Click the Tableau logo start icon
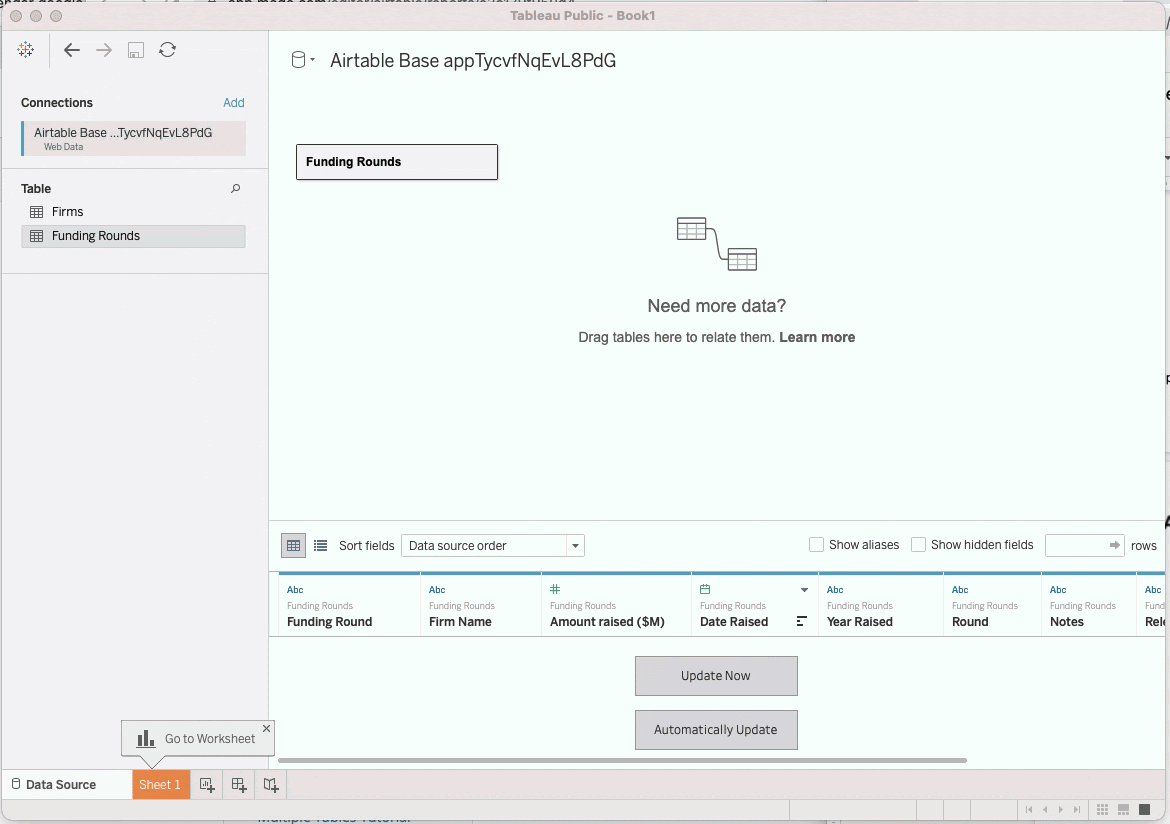 25,50
